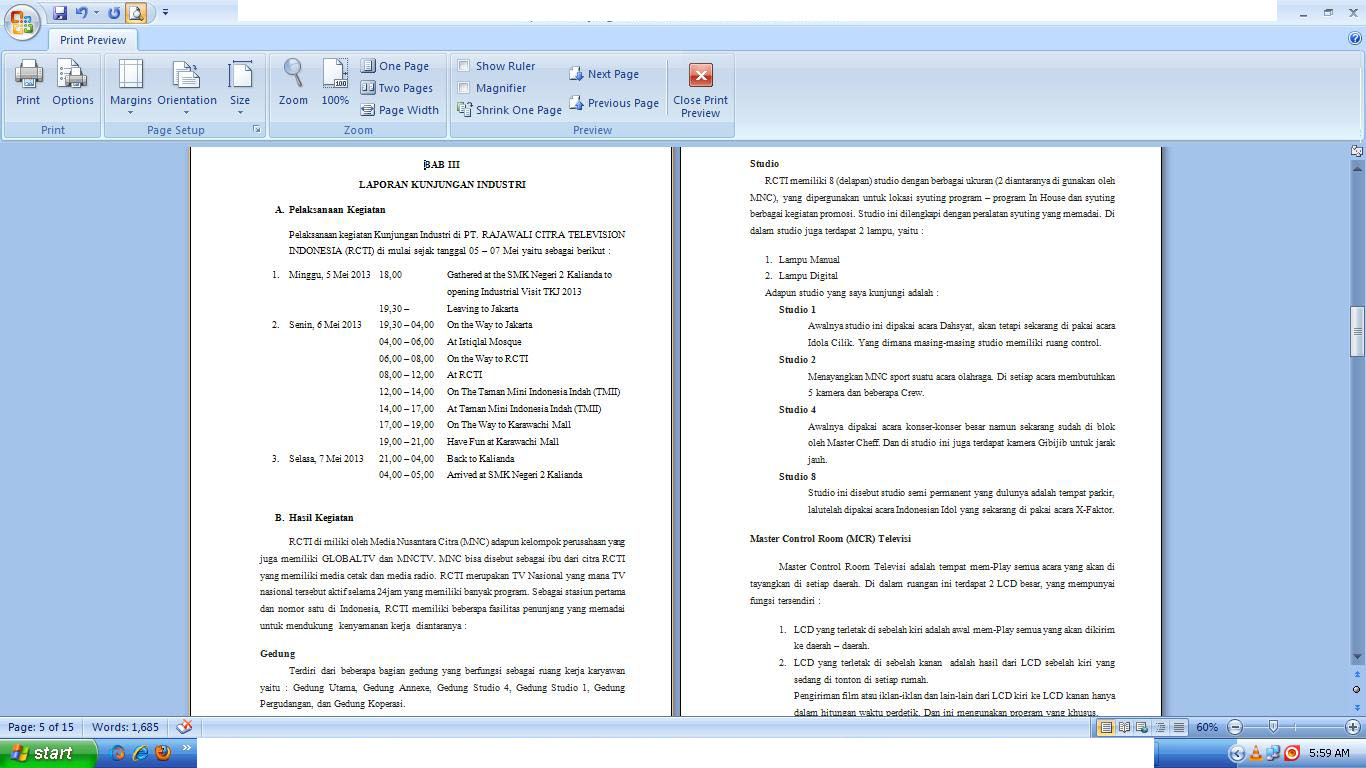Screen dimensions: 1366x768
Task: Open the Office button menu
Action: [x=21, y=22]
